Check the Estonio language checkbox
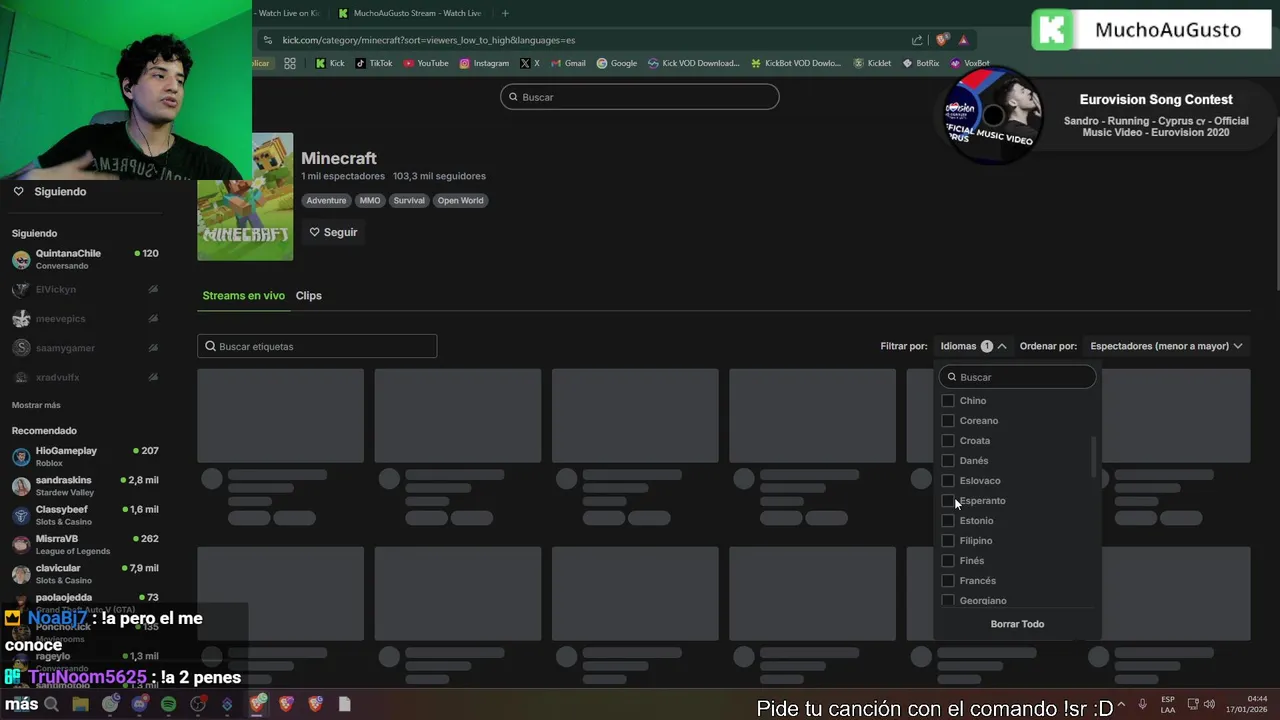Viewport: 1280px width, 720px height. click(948, 521)
